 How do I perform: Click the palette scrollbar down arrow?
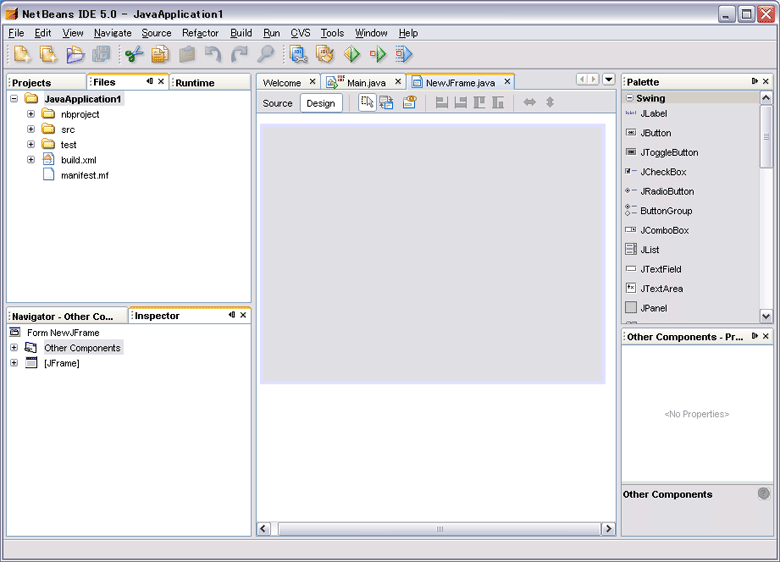766,315
